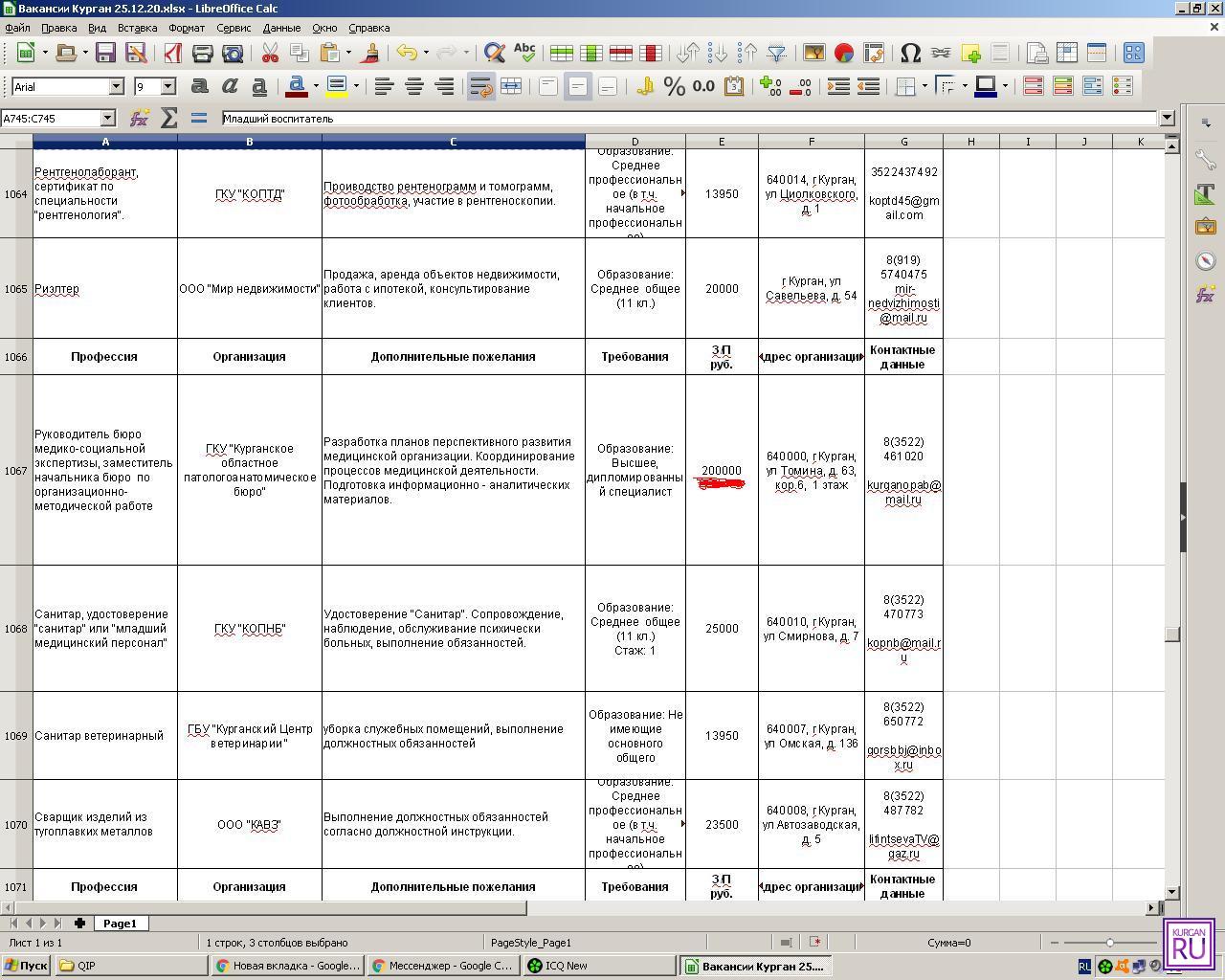The height and width of the screenshot is (980, 1225).
Task: Open the Формат menu
Action: 187,28
